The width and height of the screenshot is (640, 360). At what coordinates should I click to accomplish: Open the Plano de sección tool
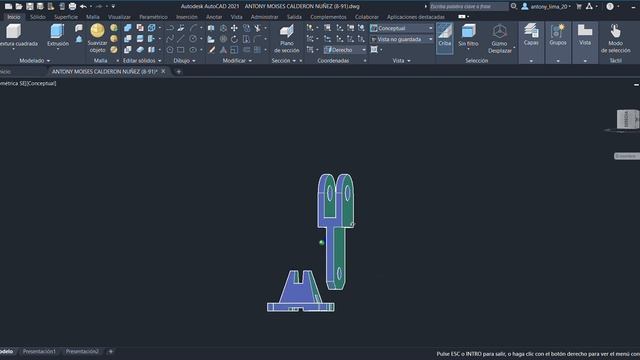click(287, 38)
